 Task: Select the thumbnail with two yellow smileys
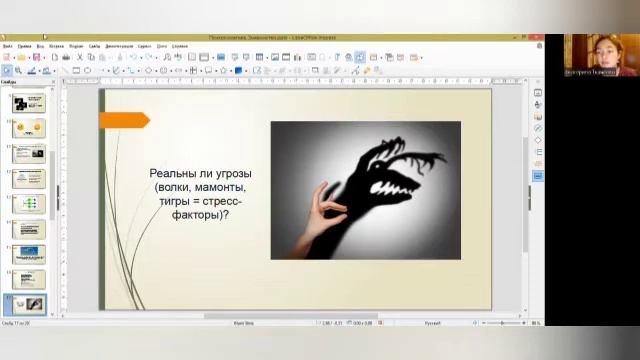pyautogui.click(x=29, y=128)
